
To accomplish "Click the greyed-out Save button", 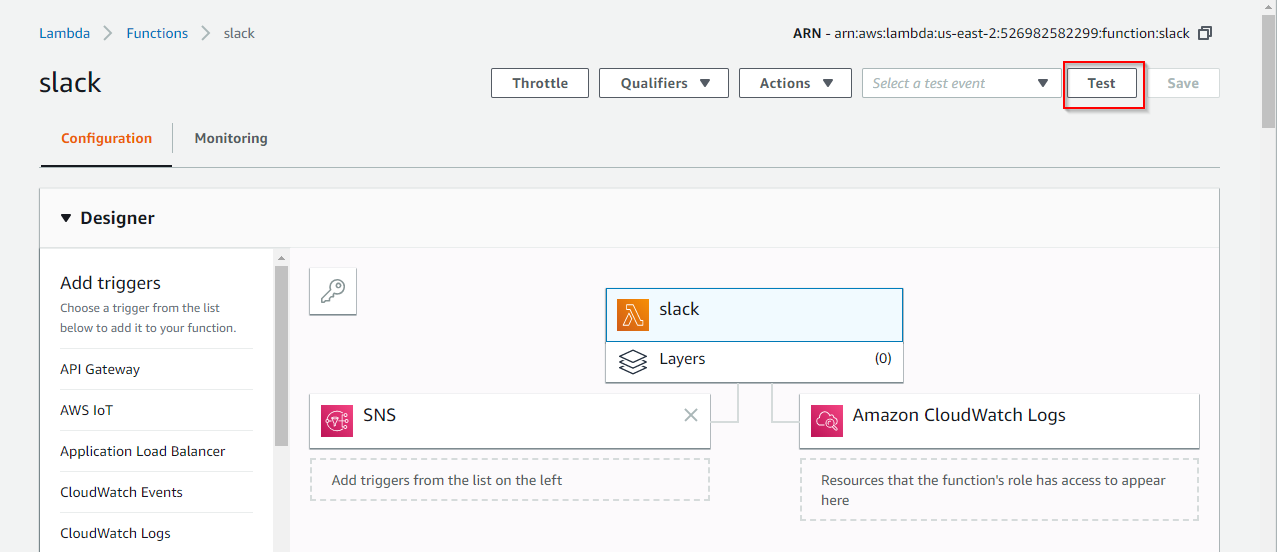I will (x=1183, y=83).
